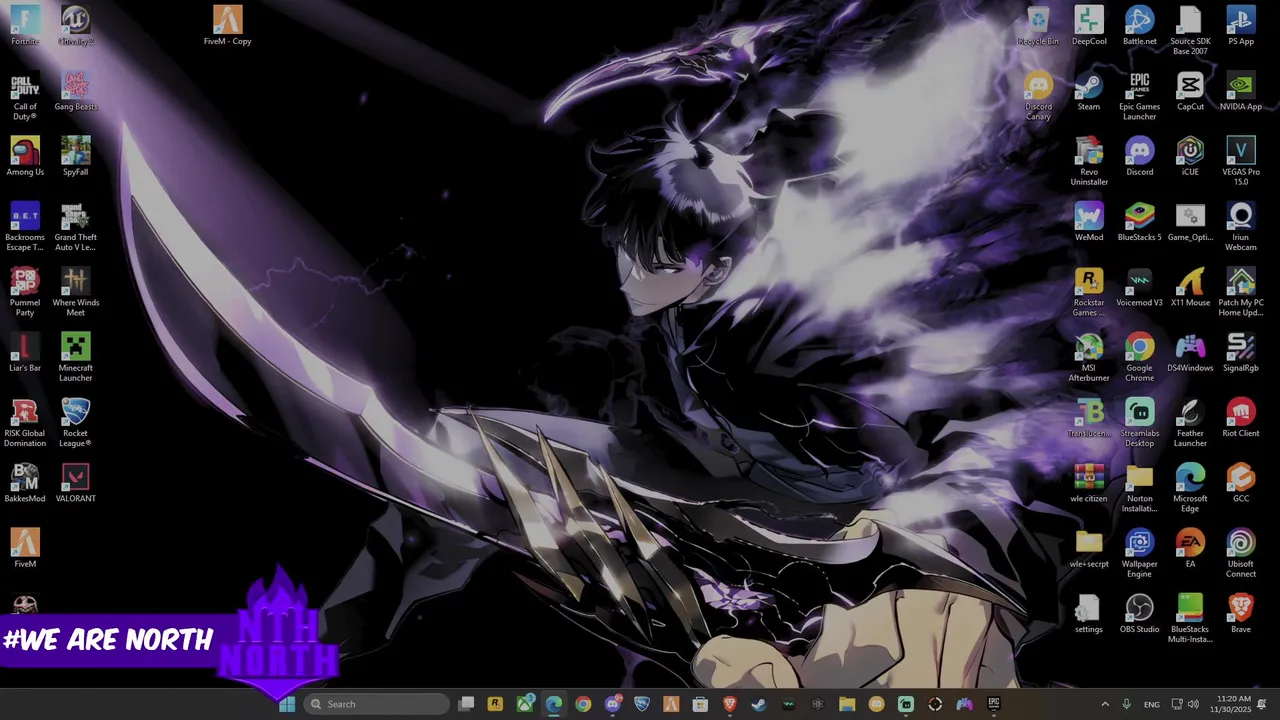Select the Ubisoft Connect shortcut
Image resolution: width=1280 pixels, height=720 pixels.
(x=1241, y=553)
